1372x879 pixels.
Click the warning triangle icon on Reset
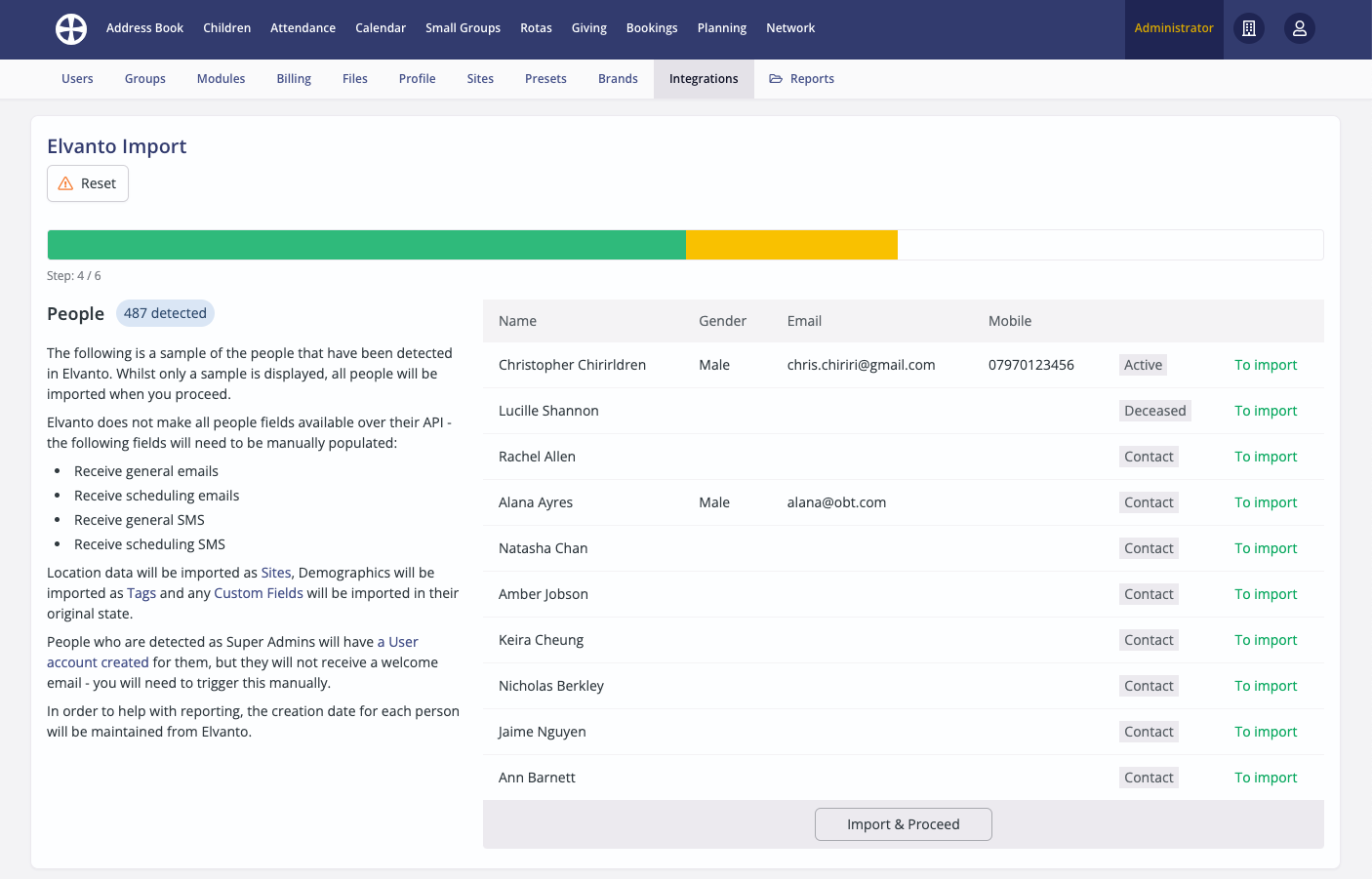point(65,183)
